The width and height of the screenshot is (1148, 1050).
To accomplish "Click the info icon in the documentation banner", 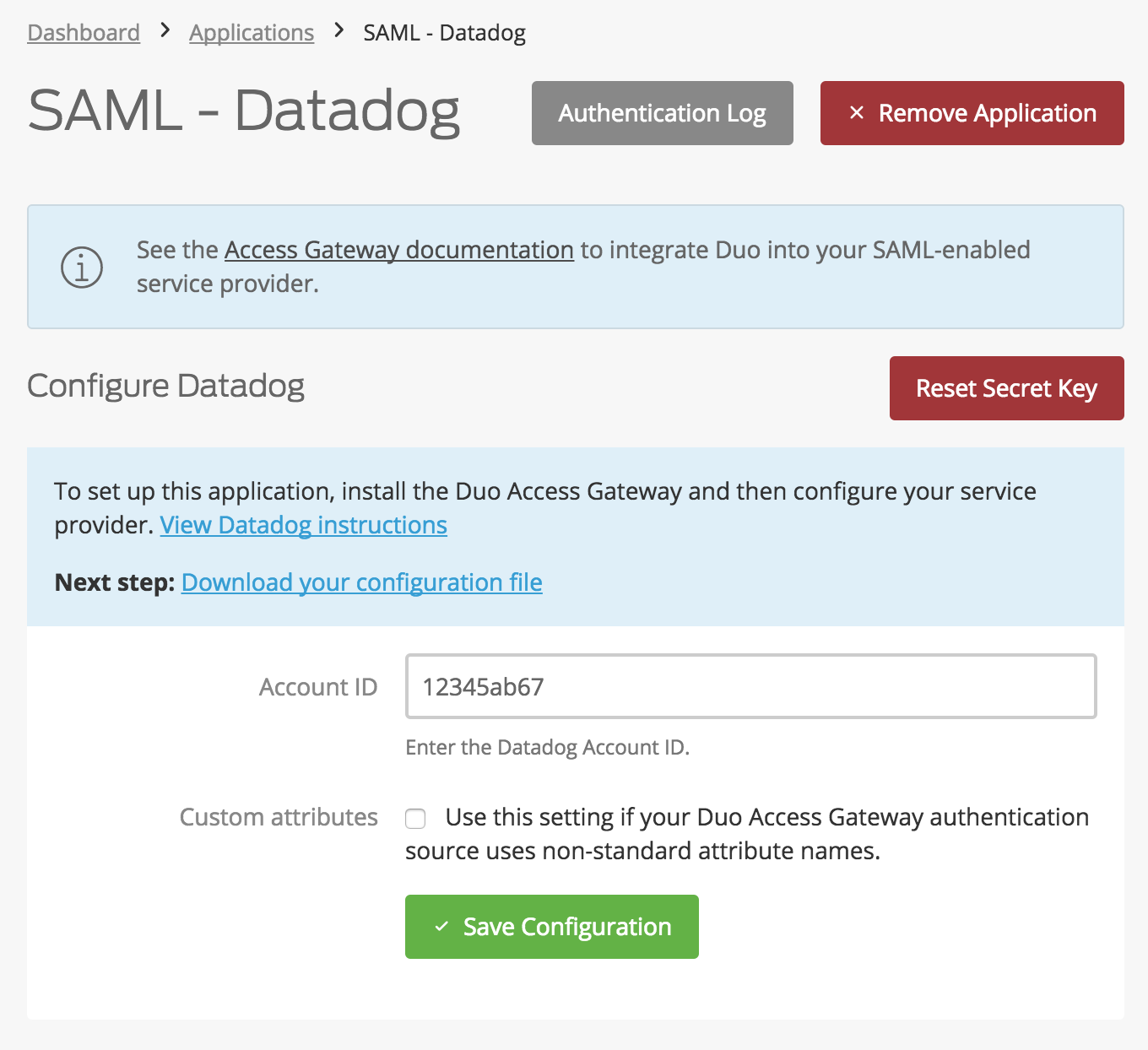I will coord(80,267).
